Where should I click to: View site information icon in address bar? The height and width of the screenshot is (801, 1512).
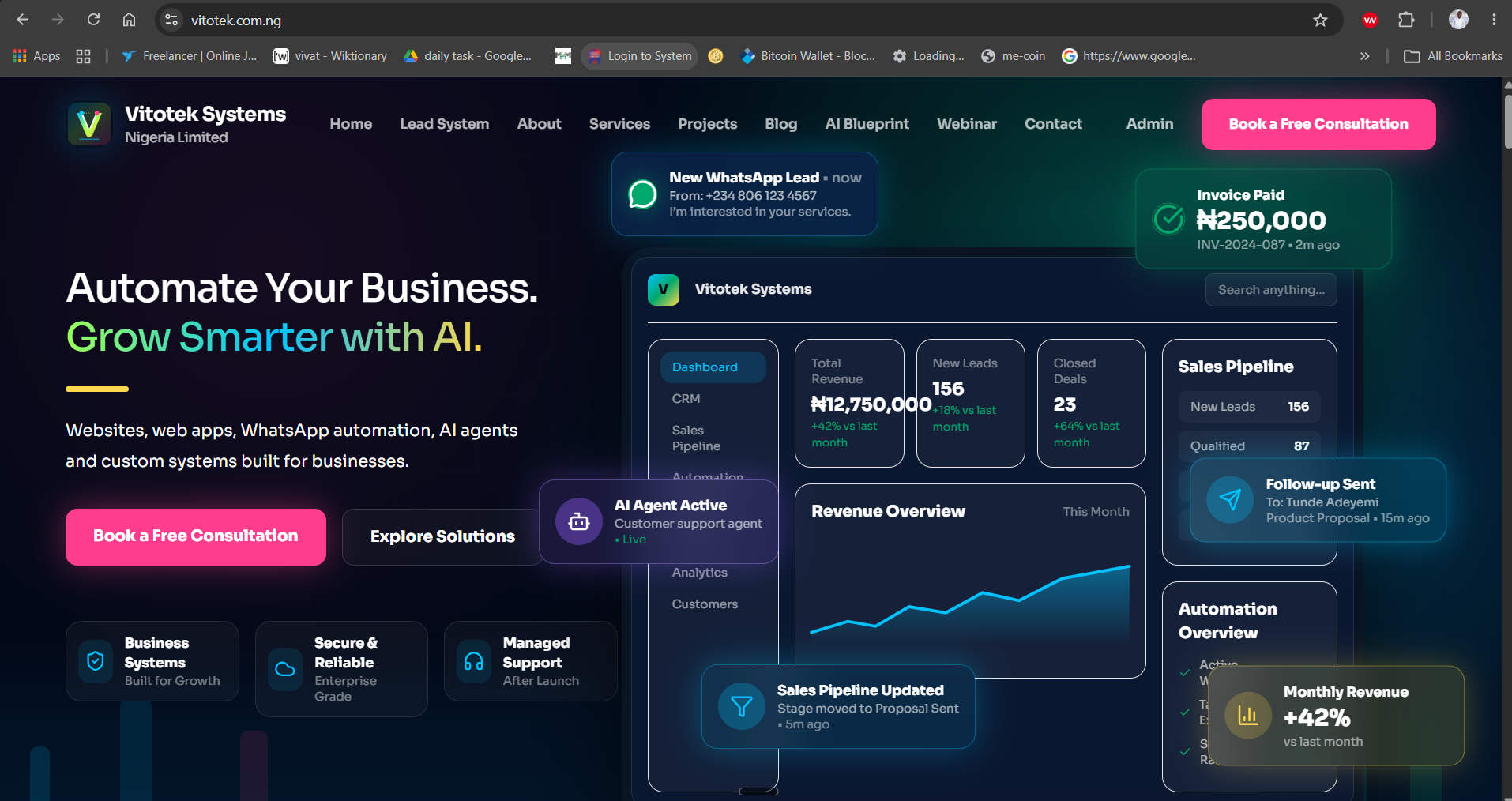click(x=171, y=20)
